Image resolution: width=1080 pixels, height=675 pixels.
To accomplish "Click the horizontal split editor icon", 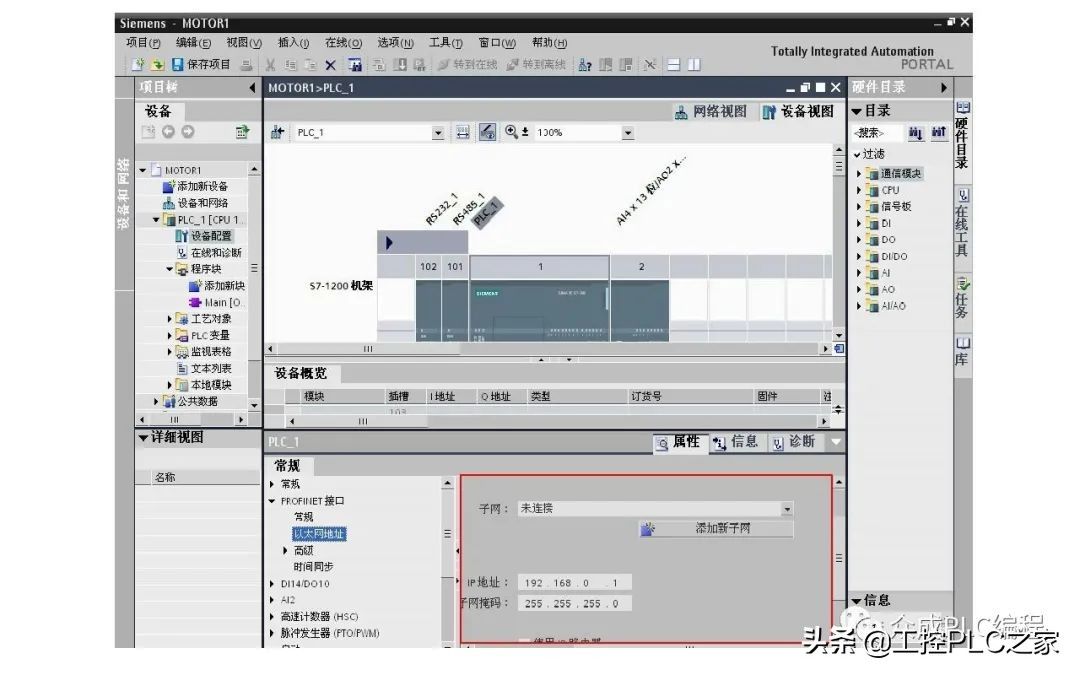I will click(x=674, y=65).
